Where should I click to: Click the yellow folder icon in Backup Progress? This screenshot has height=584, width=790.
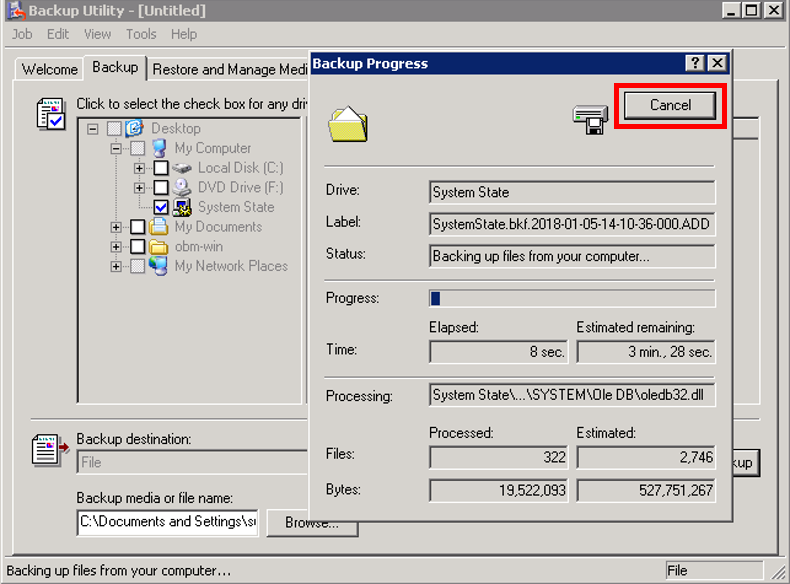348,123
